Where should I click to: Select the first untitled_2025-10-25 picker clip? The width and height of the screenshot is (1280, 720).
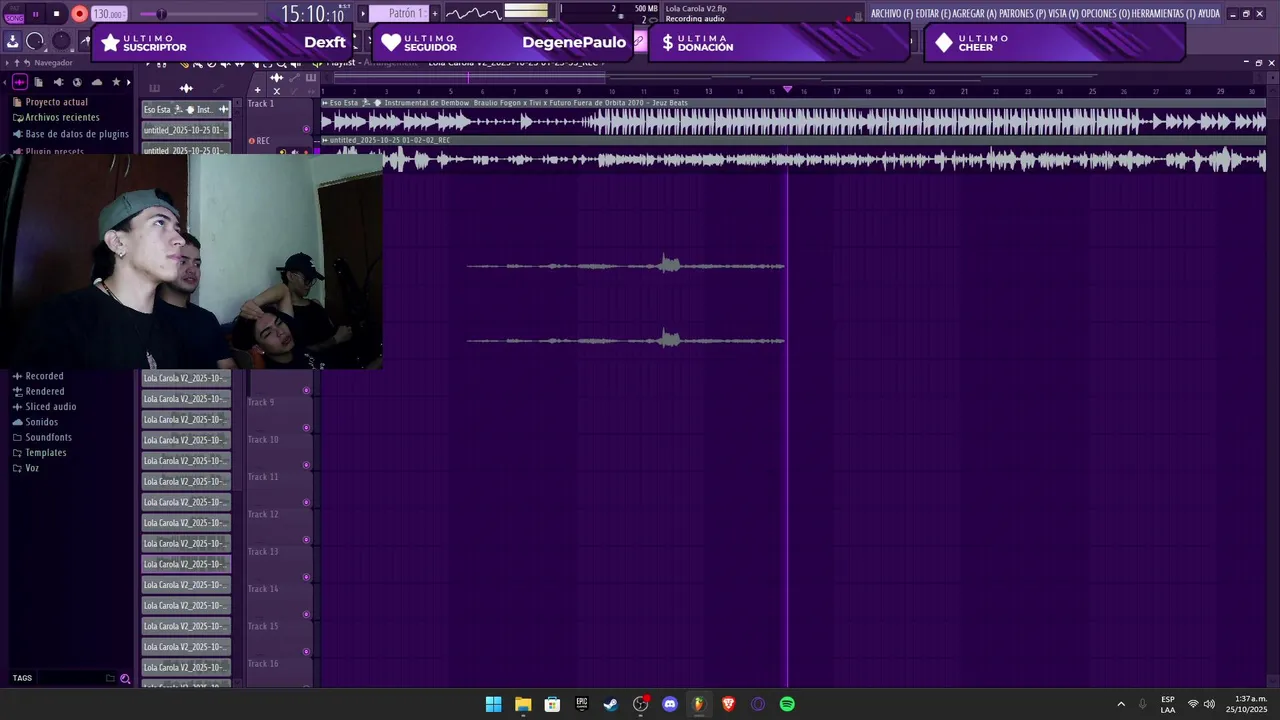pyautogui.click(x=186, y=130)
